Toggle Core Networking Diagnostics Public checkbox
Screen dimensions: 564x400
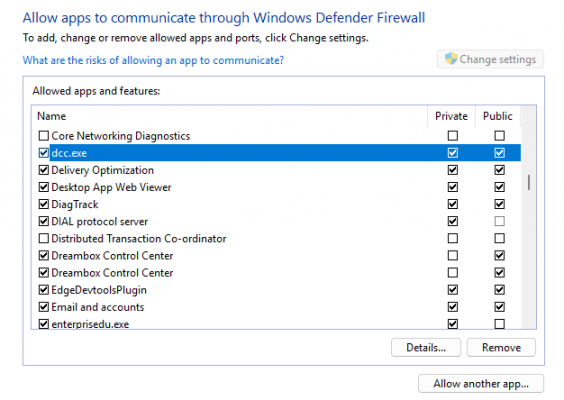tap(499, 136)
